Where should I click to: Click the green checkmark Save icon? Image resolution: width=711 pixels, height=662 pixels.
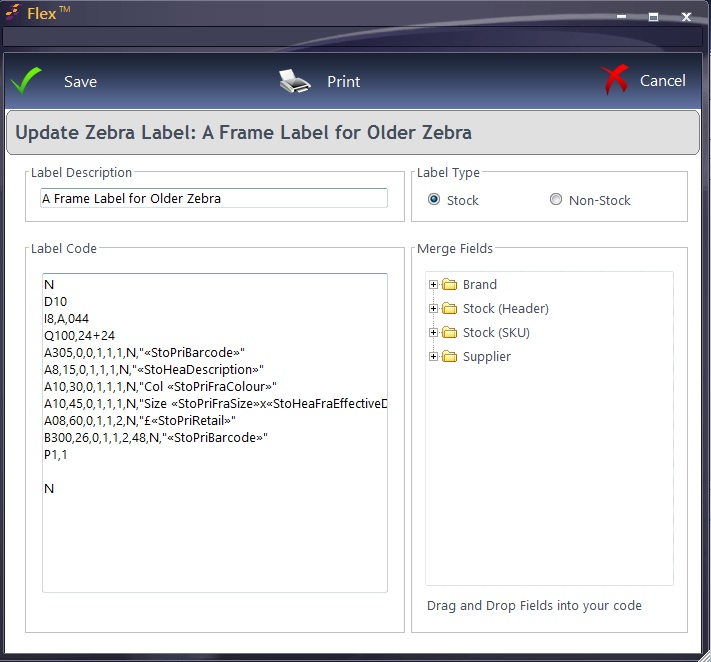coord(26,81)
